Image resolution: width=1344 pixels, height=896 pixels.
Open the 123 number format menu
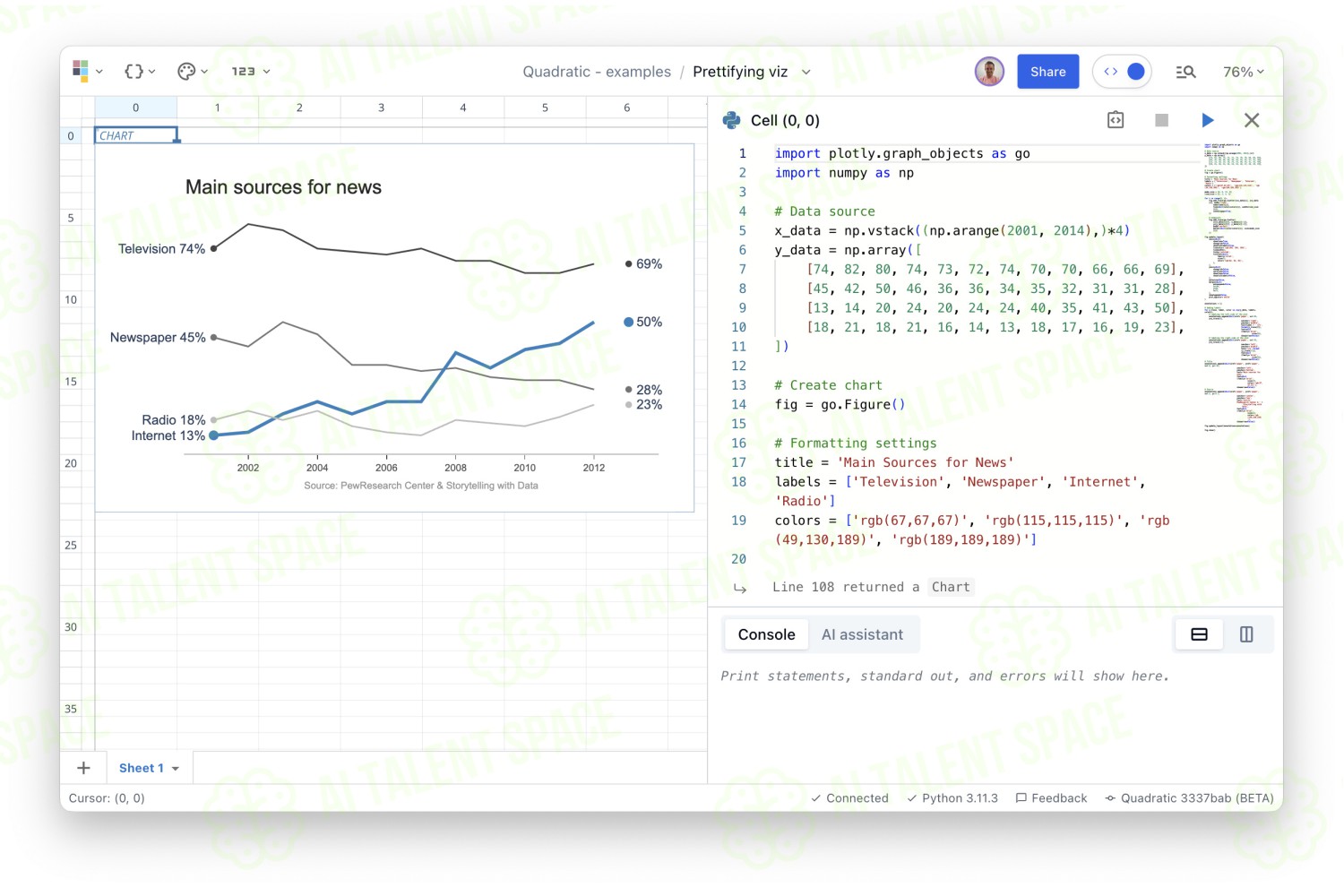click(250, 72)
